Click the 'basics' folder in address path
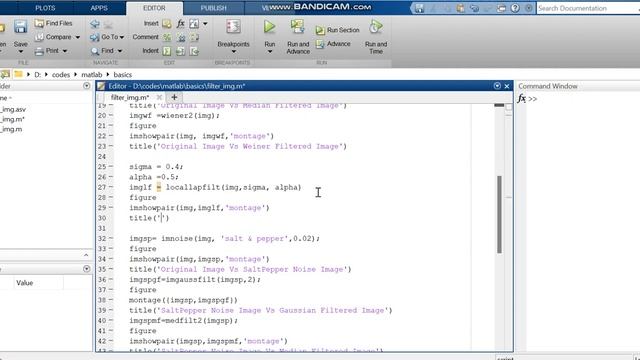This screenshot has height=360, width=640. 122,75
